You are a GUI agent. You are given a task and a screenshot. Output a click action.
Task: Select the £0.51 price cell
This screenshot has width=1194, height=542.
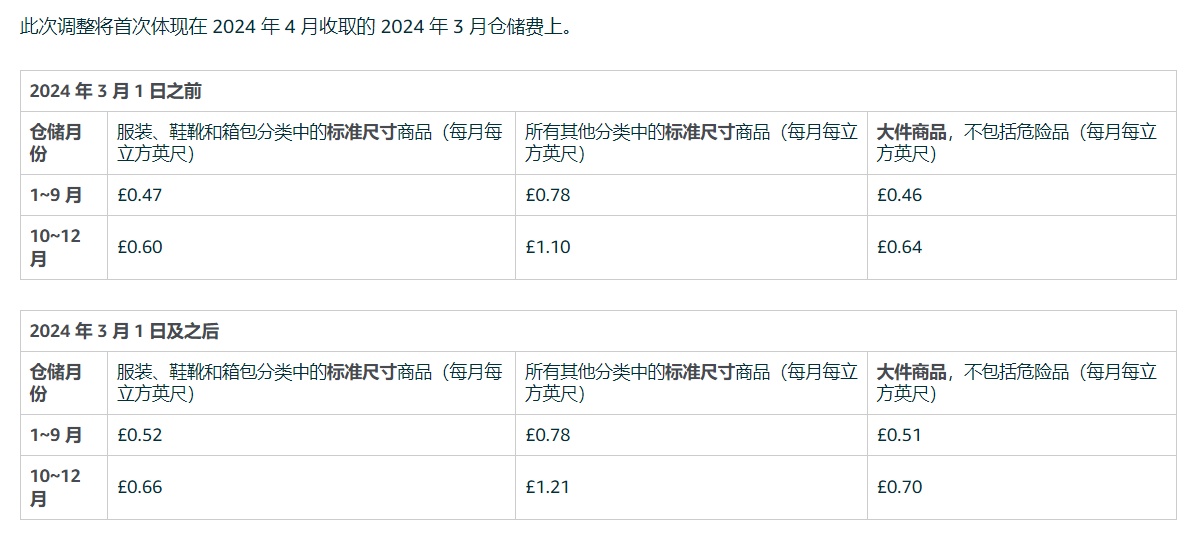click(900, 435)
